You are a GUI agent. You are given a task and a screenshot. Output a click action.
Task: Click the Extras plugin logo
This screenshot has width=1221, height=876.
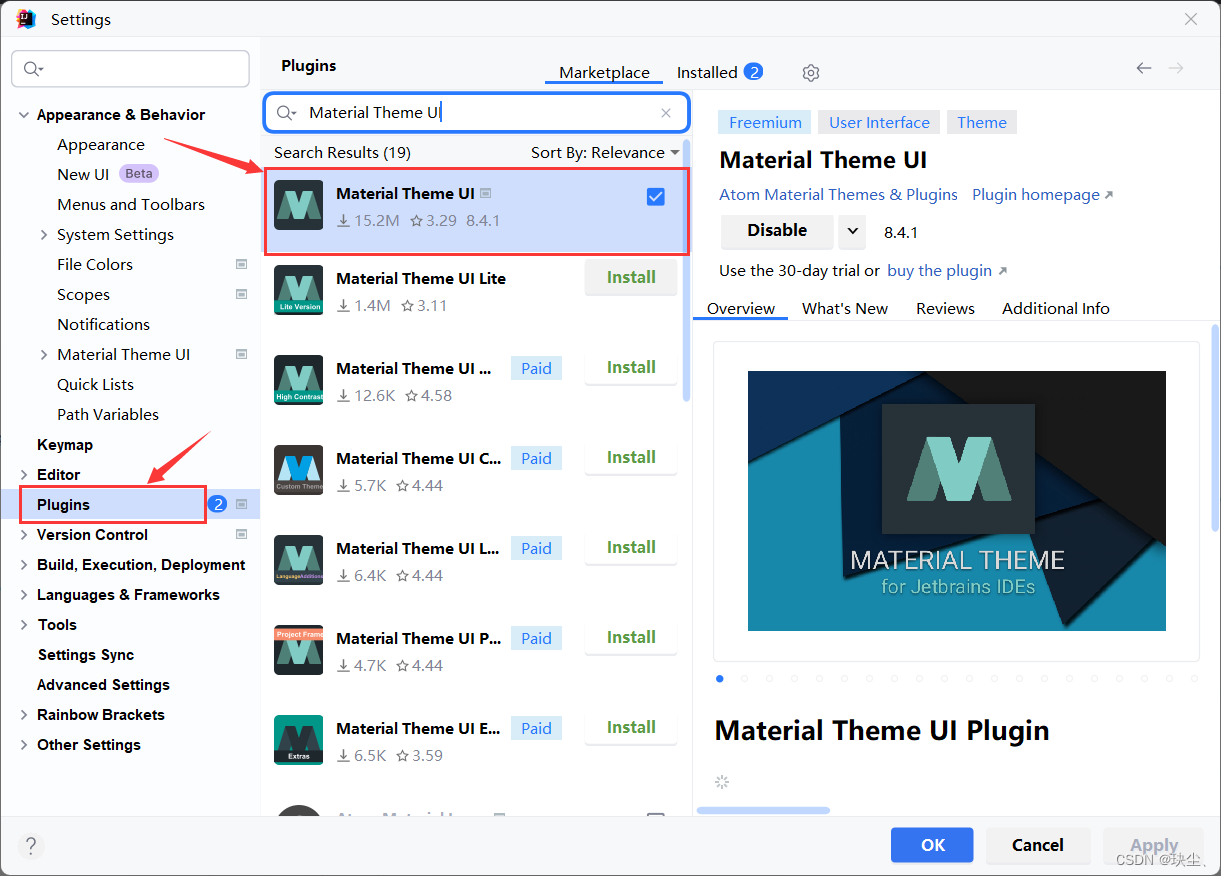tap(298, 740)
